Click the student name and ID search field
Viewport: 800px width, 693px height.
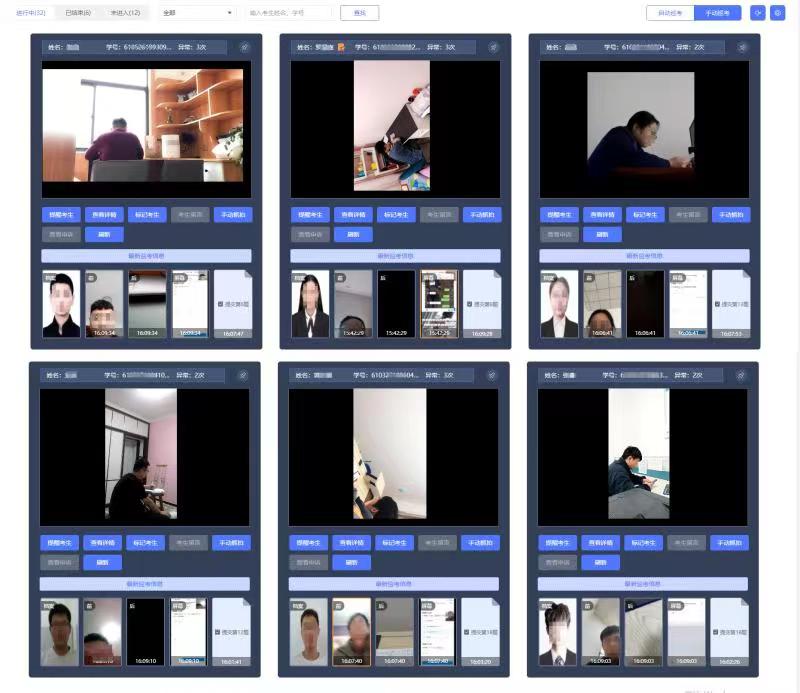289,13
